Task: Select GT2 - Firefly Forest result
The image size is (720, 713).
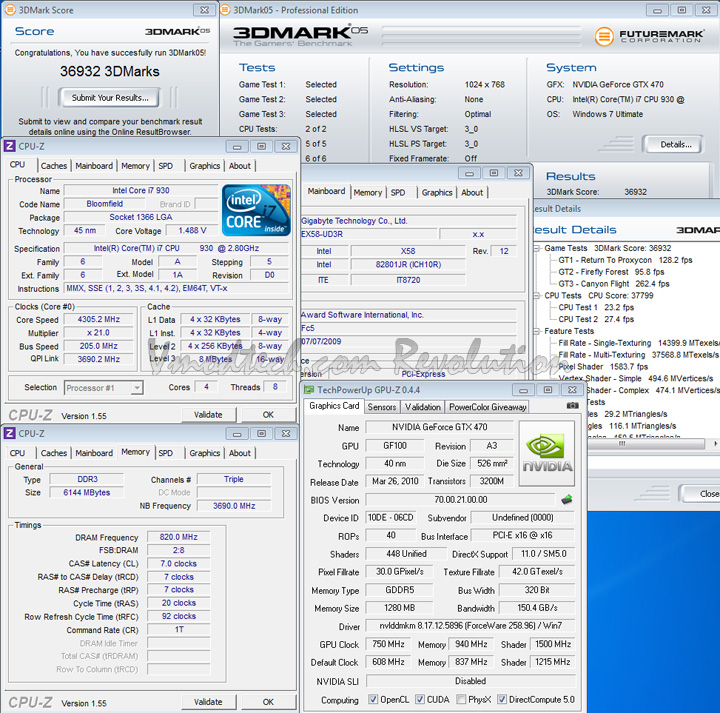Action: (x=611, y=272)
